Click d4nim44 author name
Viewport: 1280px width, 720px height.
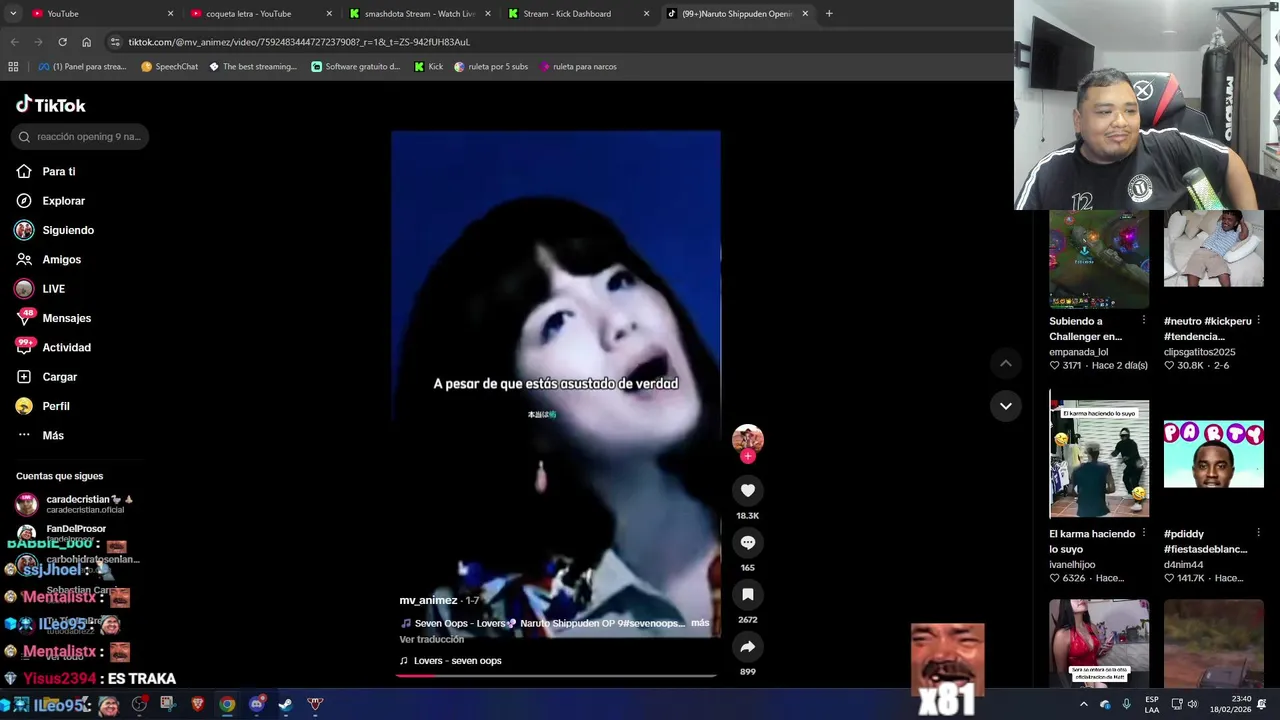[x=1186, y=565]
